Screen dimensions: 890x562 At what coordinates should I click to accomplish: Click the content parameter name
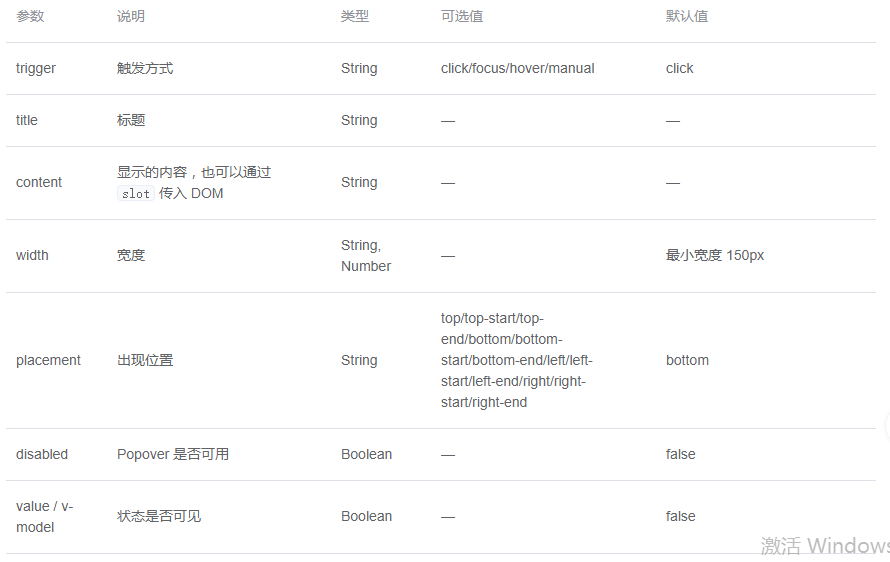(x=39, y=182)
